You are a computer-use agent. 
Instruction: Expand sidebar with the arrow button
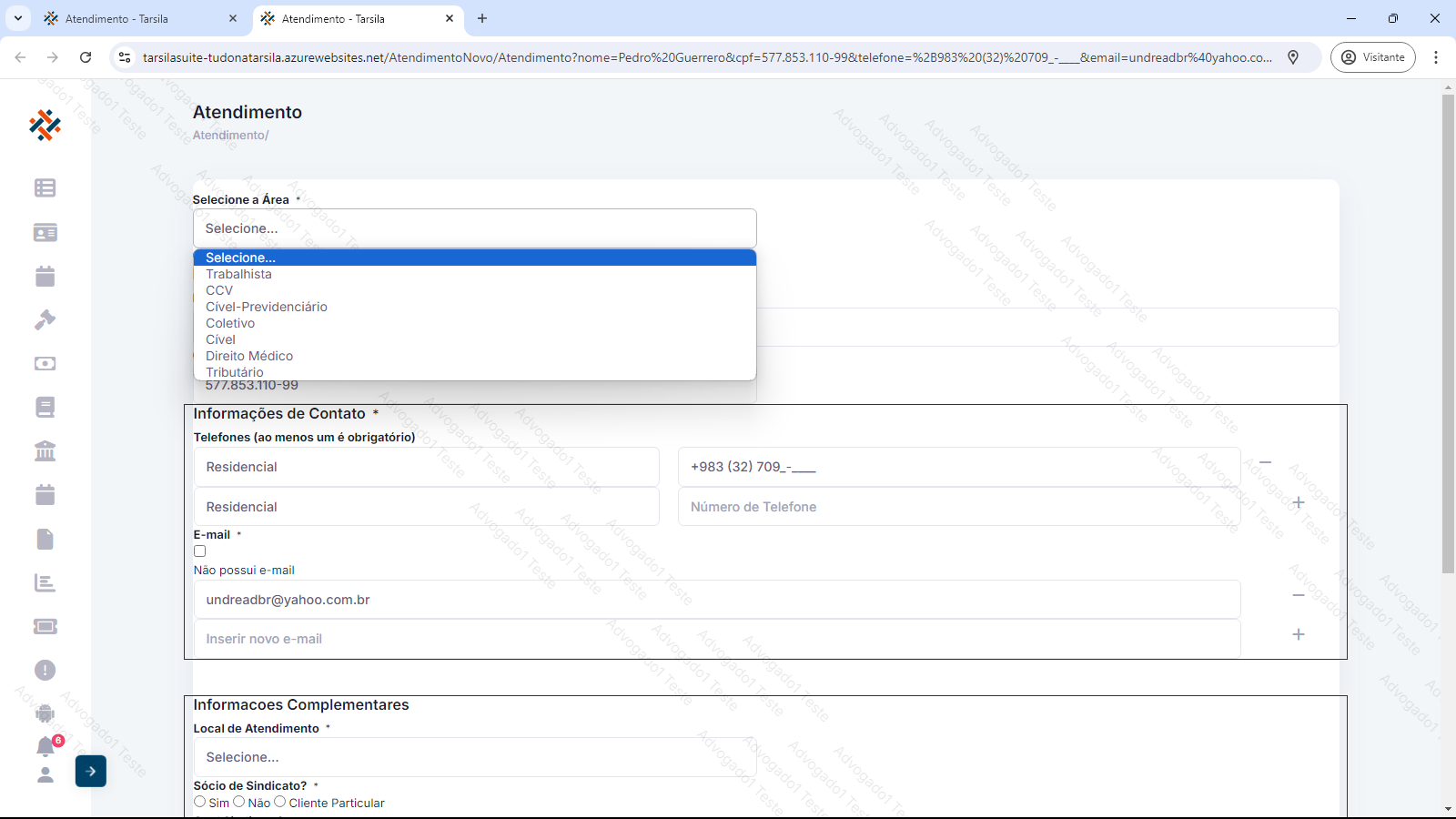(91, 771)
